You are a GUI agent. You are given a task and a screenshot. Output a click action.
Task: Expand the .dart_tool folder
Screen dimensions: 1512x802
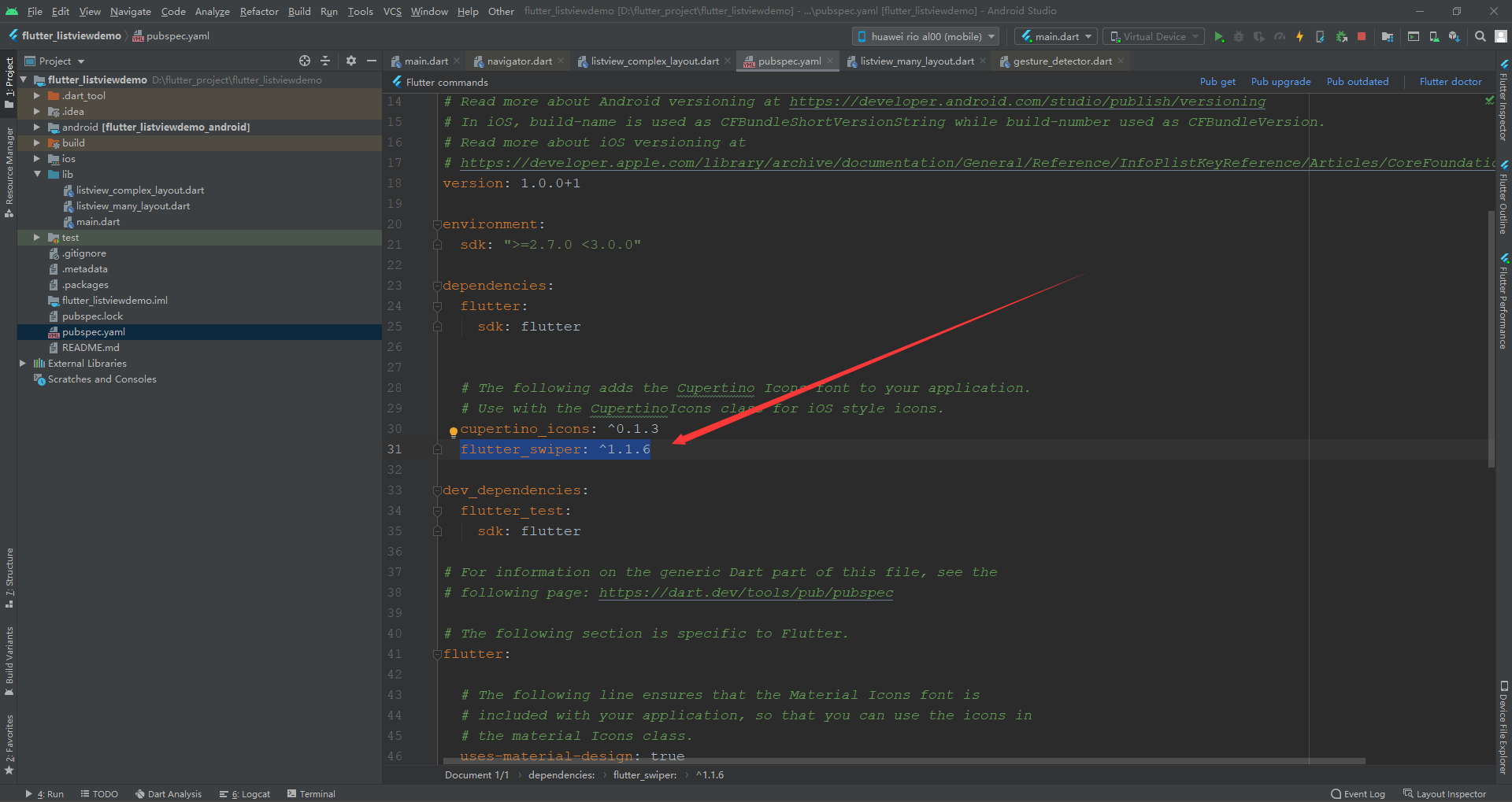tap(36, 95)
